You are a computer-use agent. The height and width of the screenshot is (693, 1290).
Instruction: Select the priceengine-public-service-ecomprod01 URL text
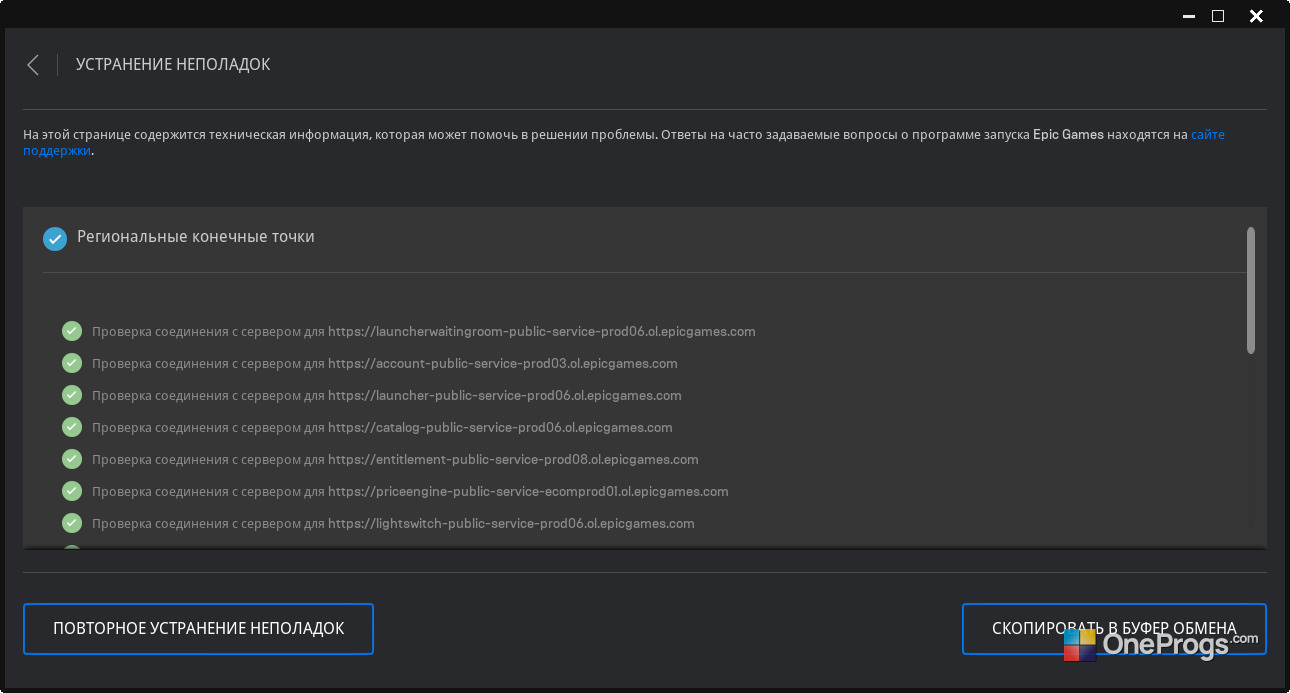click(528, 491)
